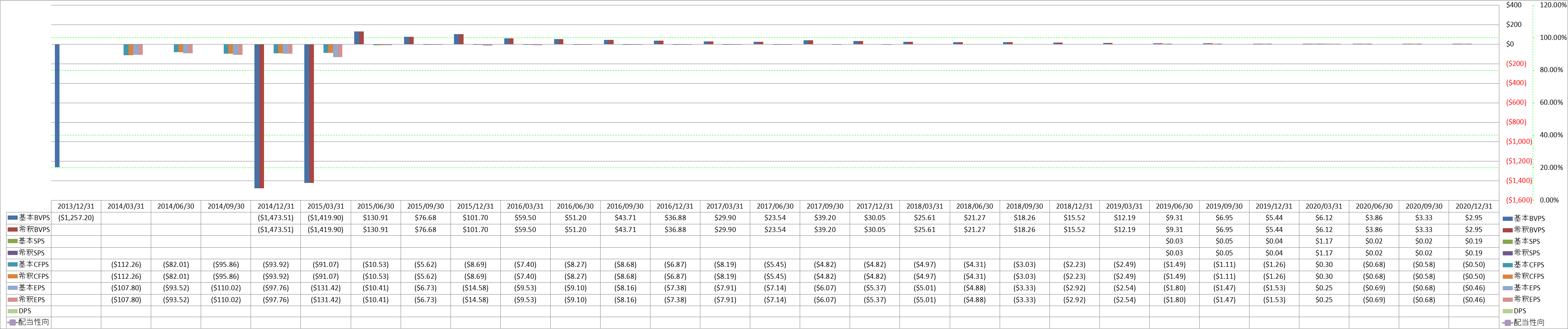
Task: Select 基本SPS cell $1.17 for 2020/03/31
Action: point(1324,241)
